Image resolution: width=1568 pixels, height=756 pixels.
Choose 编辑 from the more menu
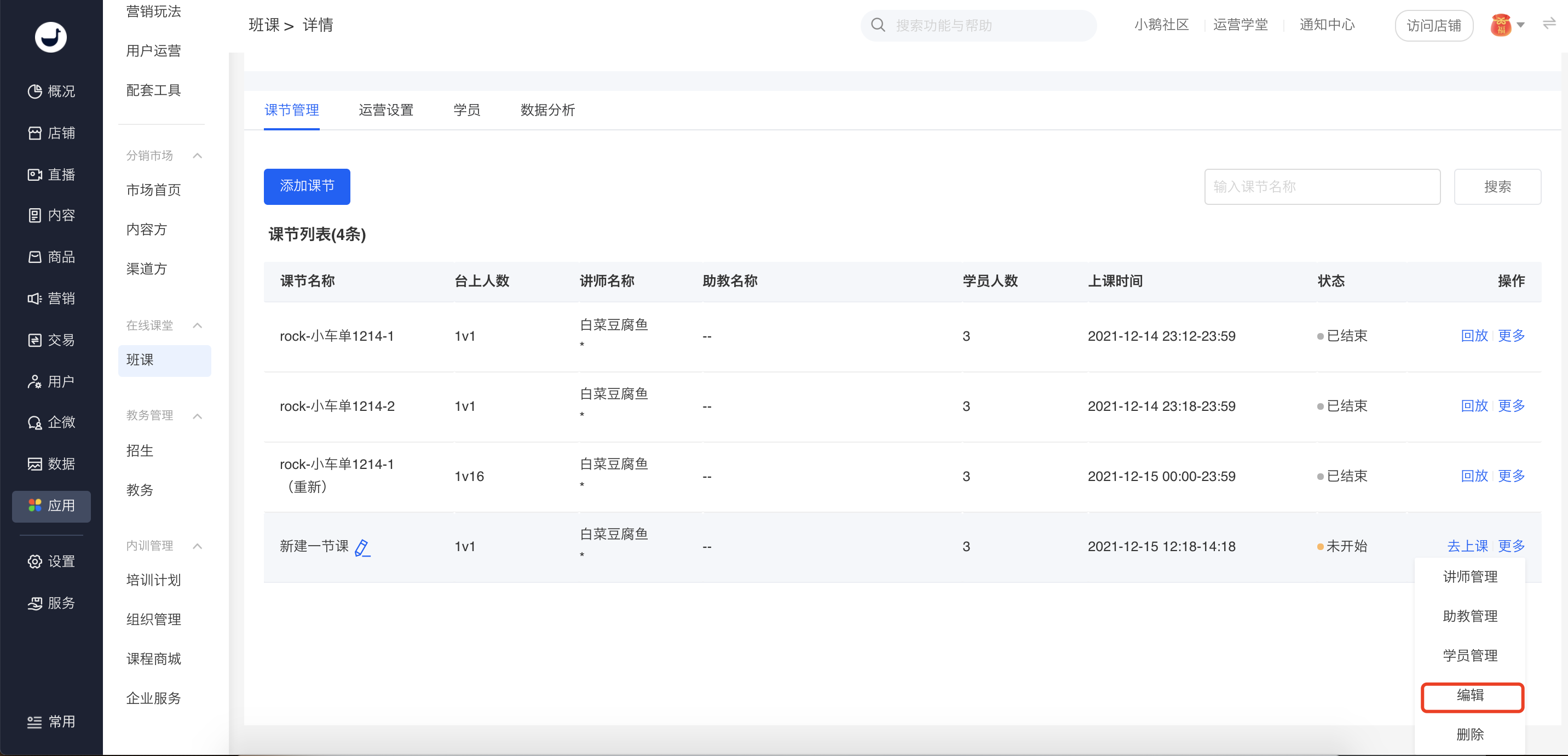click(1471, 696)
